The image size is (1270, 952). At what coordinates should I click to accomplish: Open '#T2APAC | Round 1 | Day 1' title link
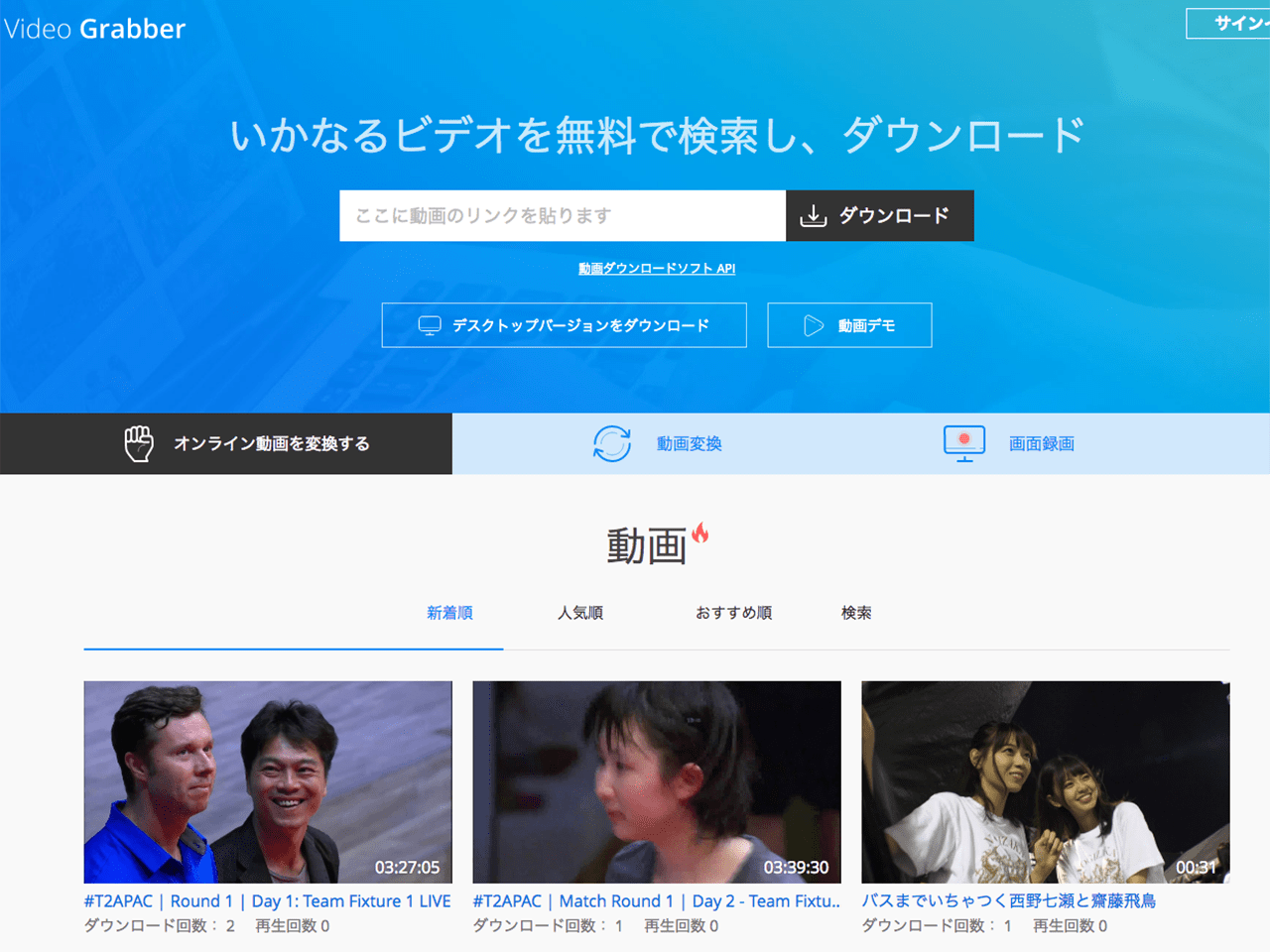pos(268,901)
